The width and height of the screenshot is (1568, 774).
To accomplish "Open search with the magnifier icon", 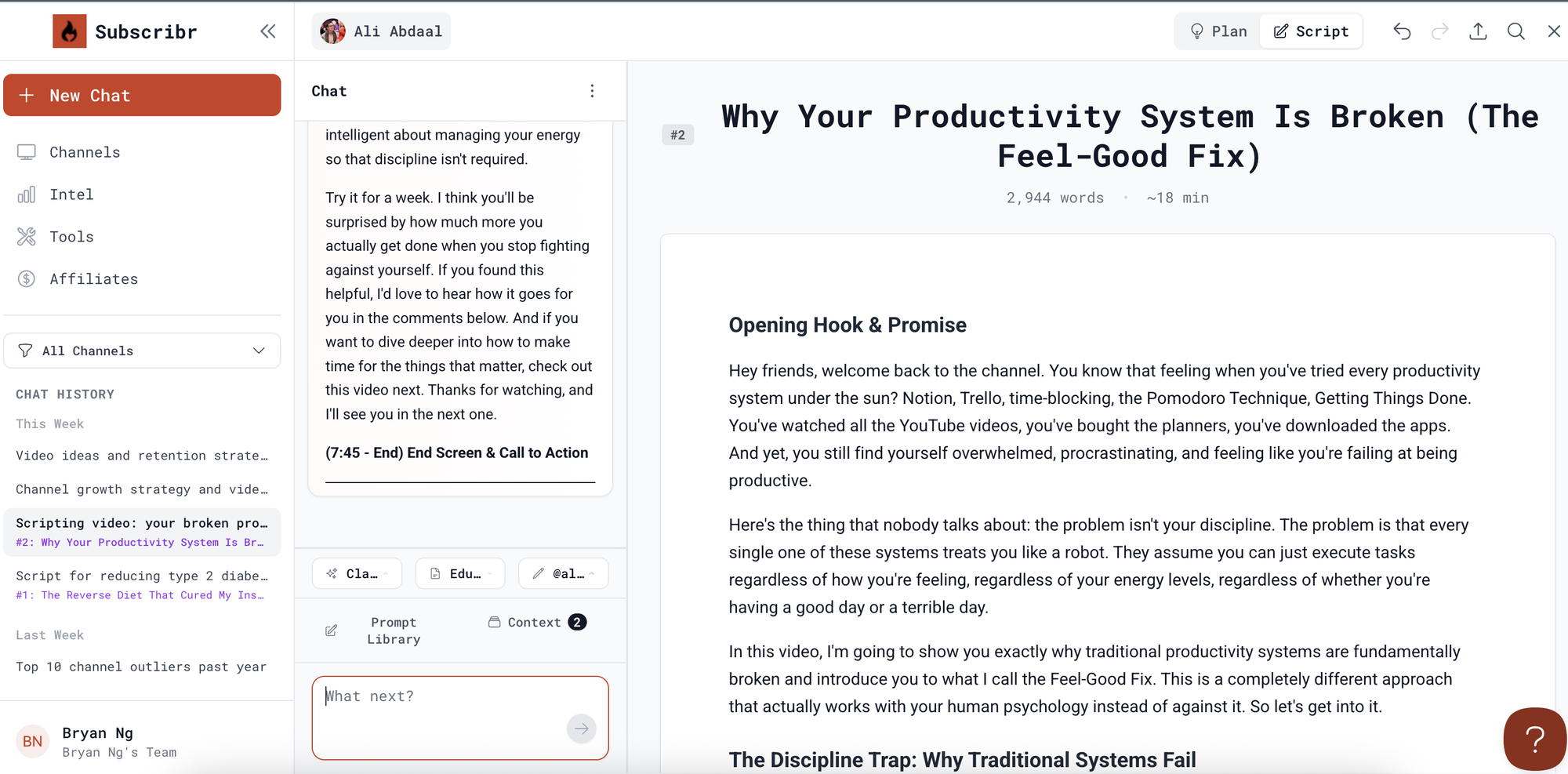I will 1515,31.
